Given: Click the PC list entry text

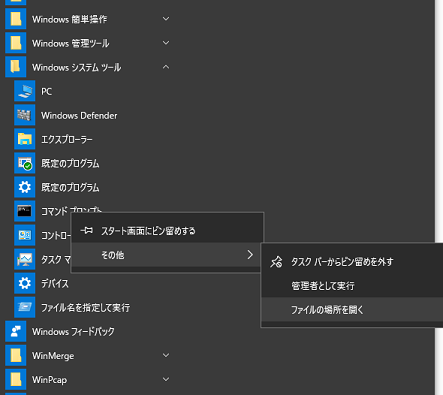Looking at the screenshot, I should (46, 92).
